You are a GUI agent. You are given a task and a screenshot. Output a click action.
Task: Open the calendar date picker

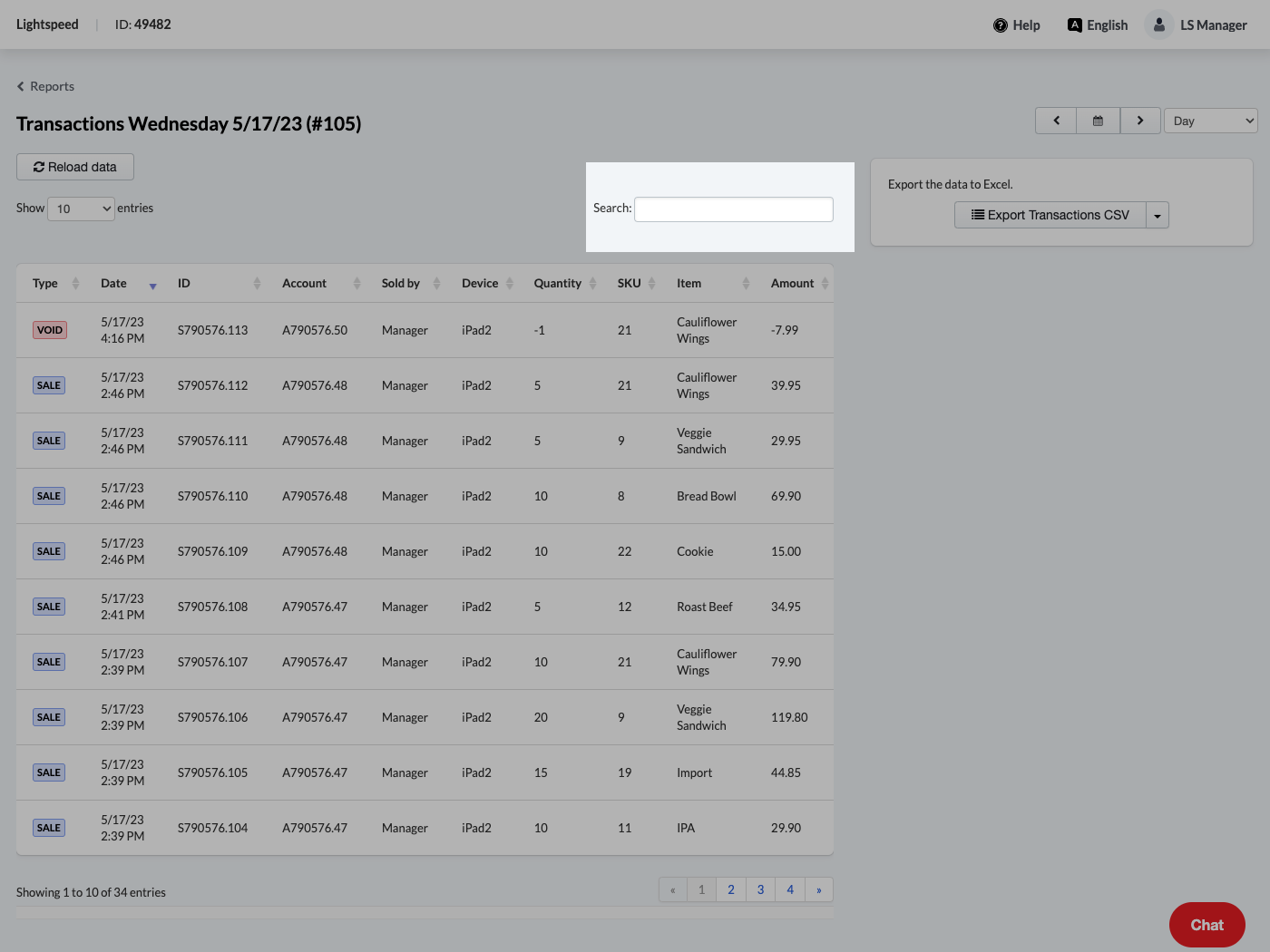[x=1098, y=121]
